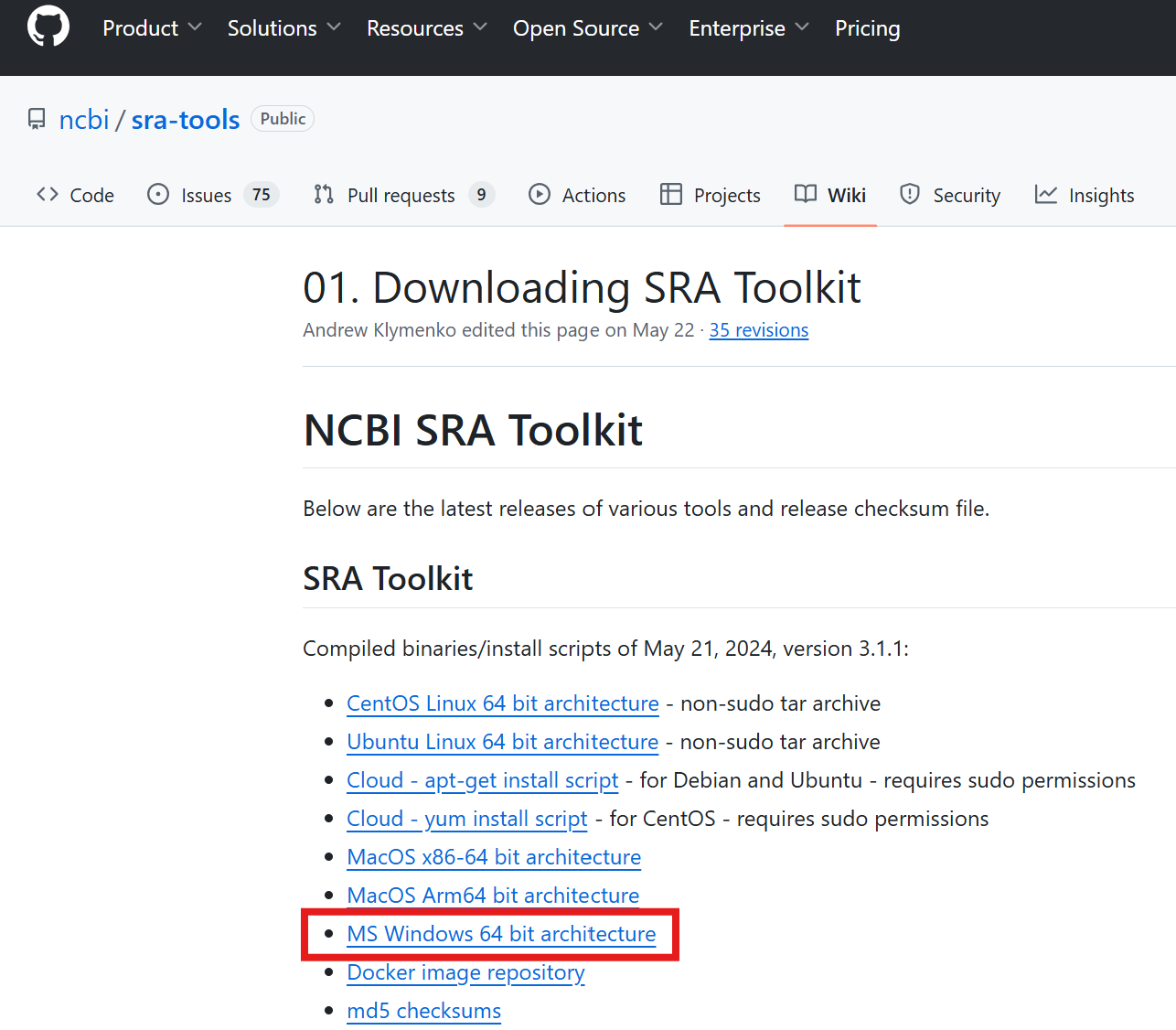Download Ubuntu Linux 64 bit architecture
Screen dimensions: 1176x1030
tap(503, 742)
